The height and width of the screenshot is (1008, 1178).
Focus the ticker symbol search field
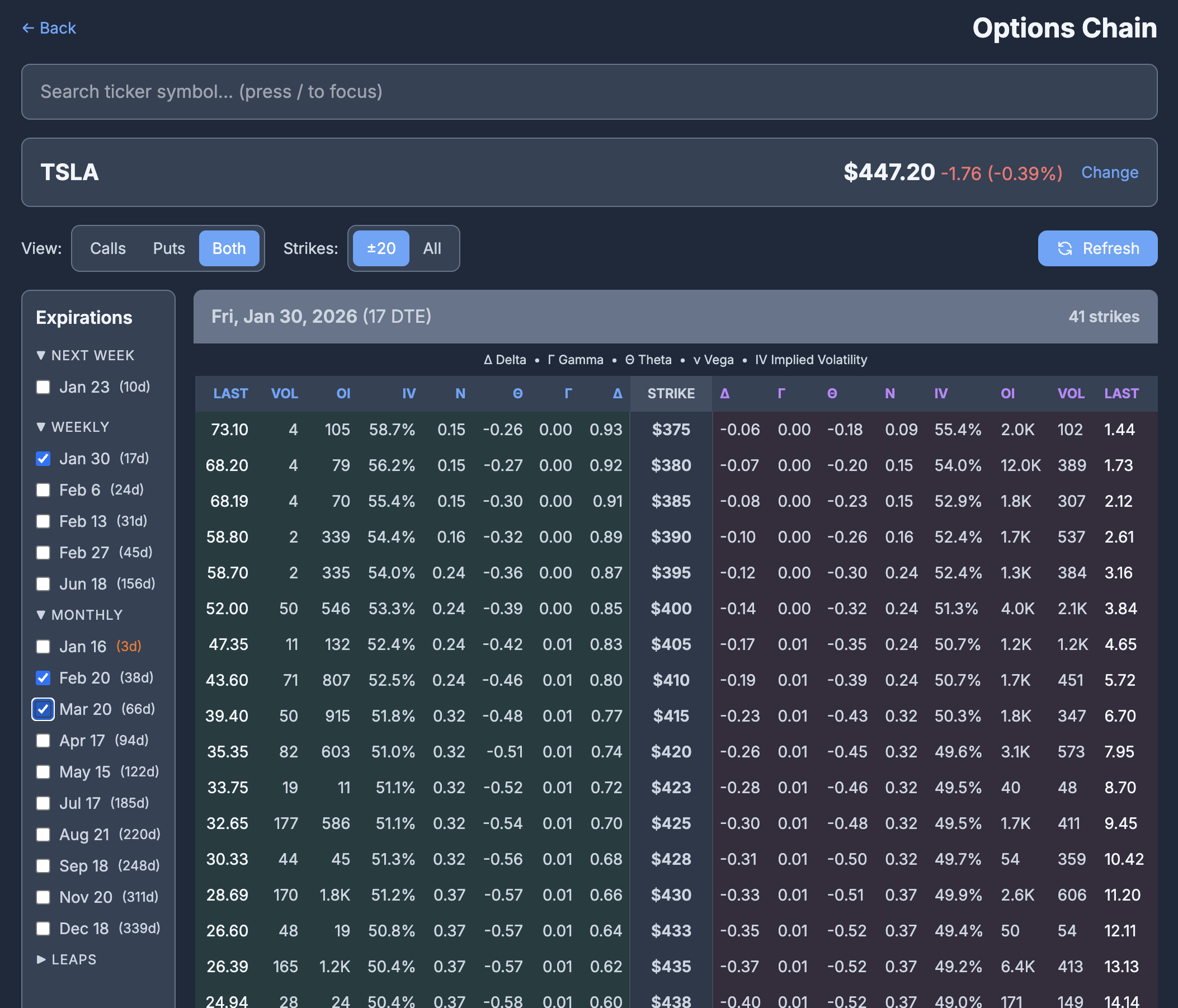(589, 92)
